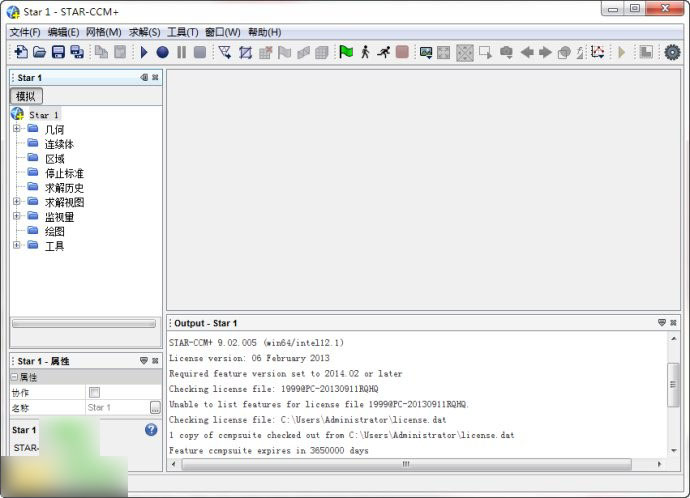Open the 编辑(E) menu
Screen dimensions: 690x498
tap(63, 32)
